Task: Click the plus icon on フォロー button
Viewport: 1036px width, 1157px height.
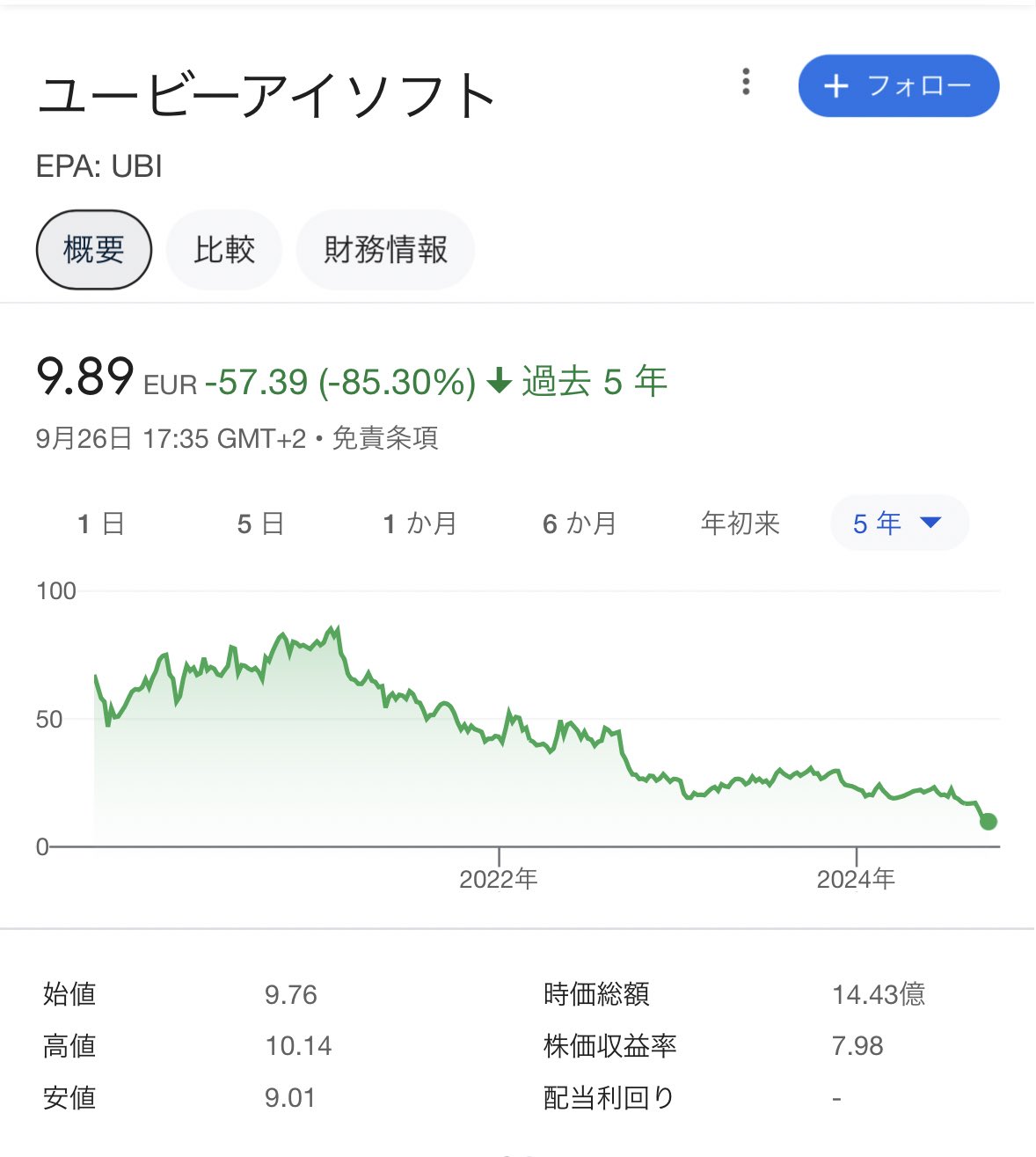Action: click(x=835, y=86)
